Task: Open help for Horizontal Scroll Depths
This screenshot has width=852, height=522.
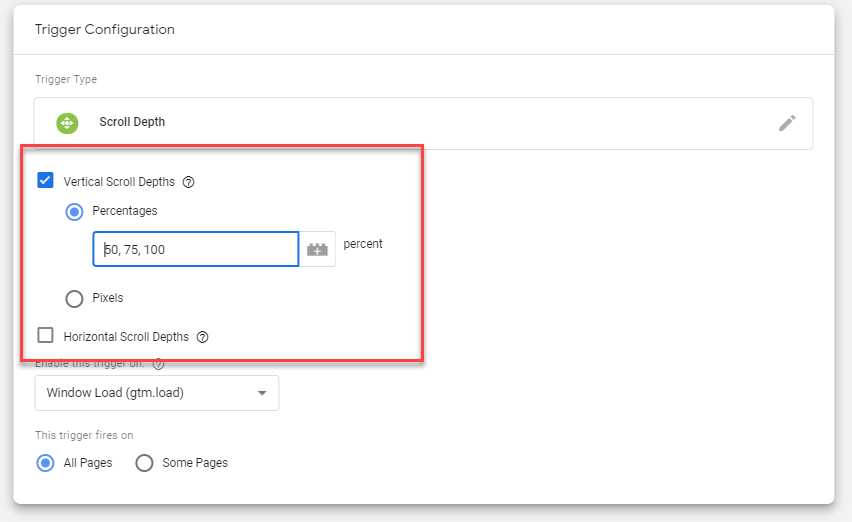Action: pos(202,337)
